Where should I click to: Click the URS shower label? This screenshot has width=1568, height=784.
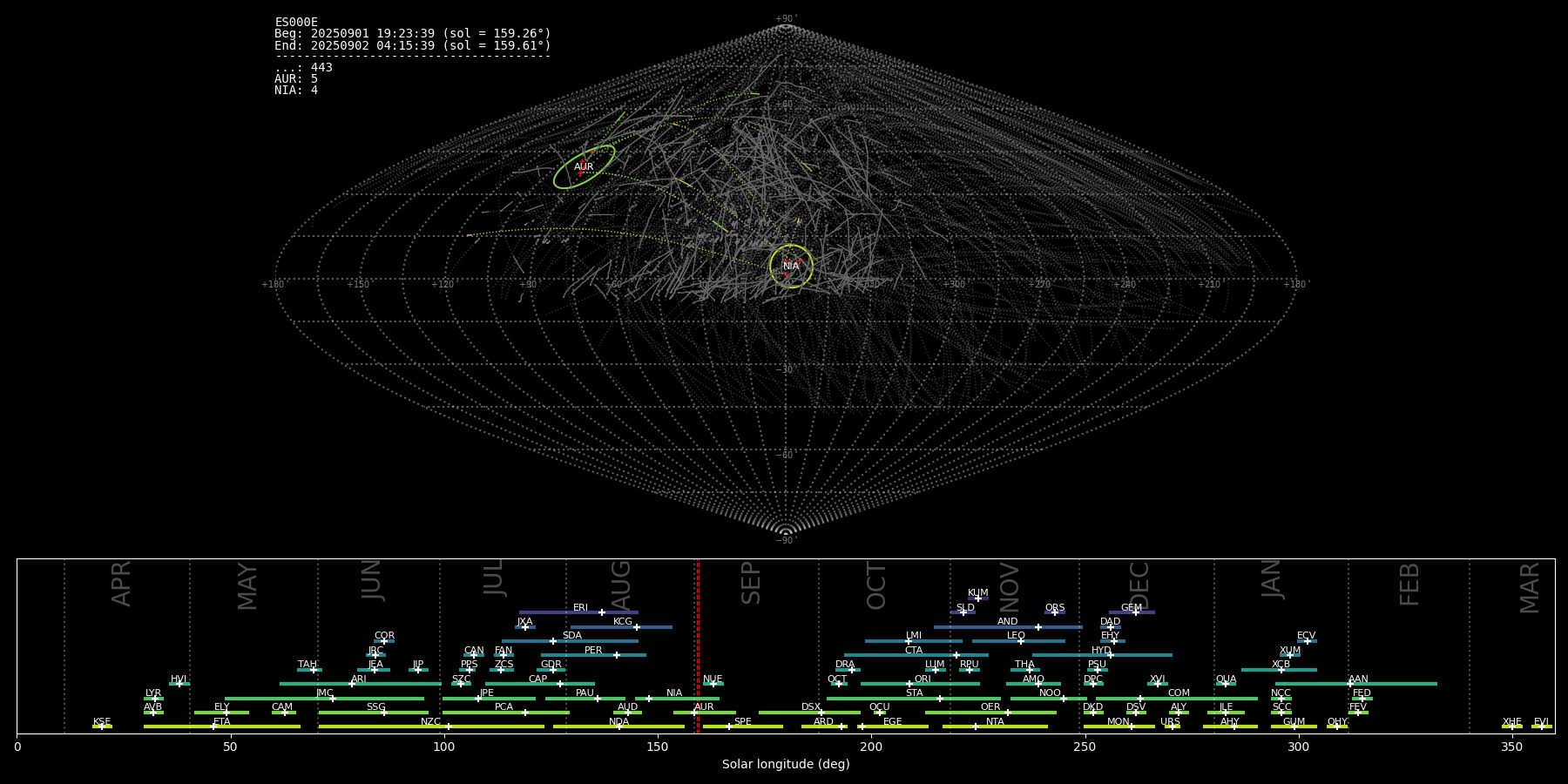[1170, 722]
